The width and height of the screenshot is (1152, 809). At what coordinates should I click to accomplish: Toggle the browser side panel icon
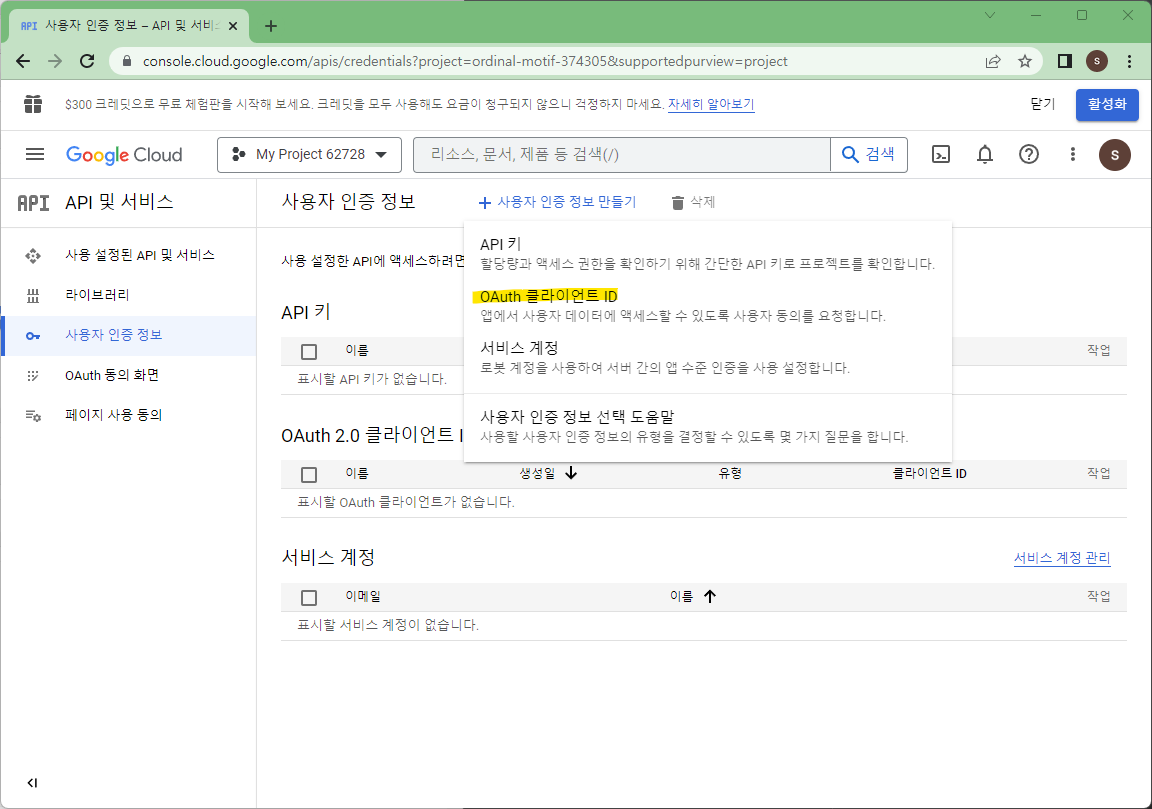[1064, 61]
